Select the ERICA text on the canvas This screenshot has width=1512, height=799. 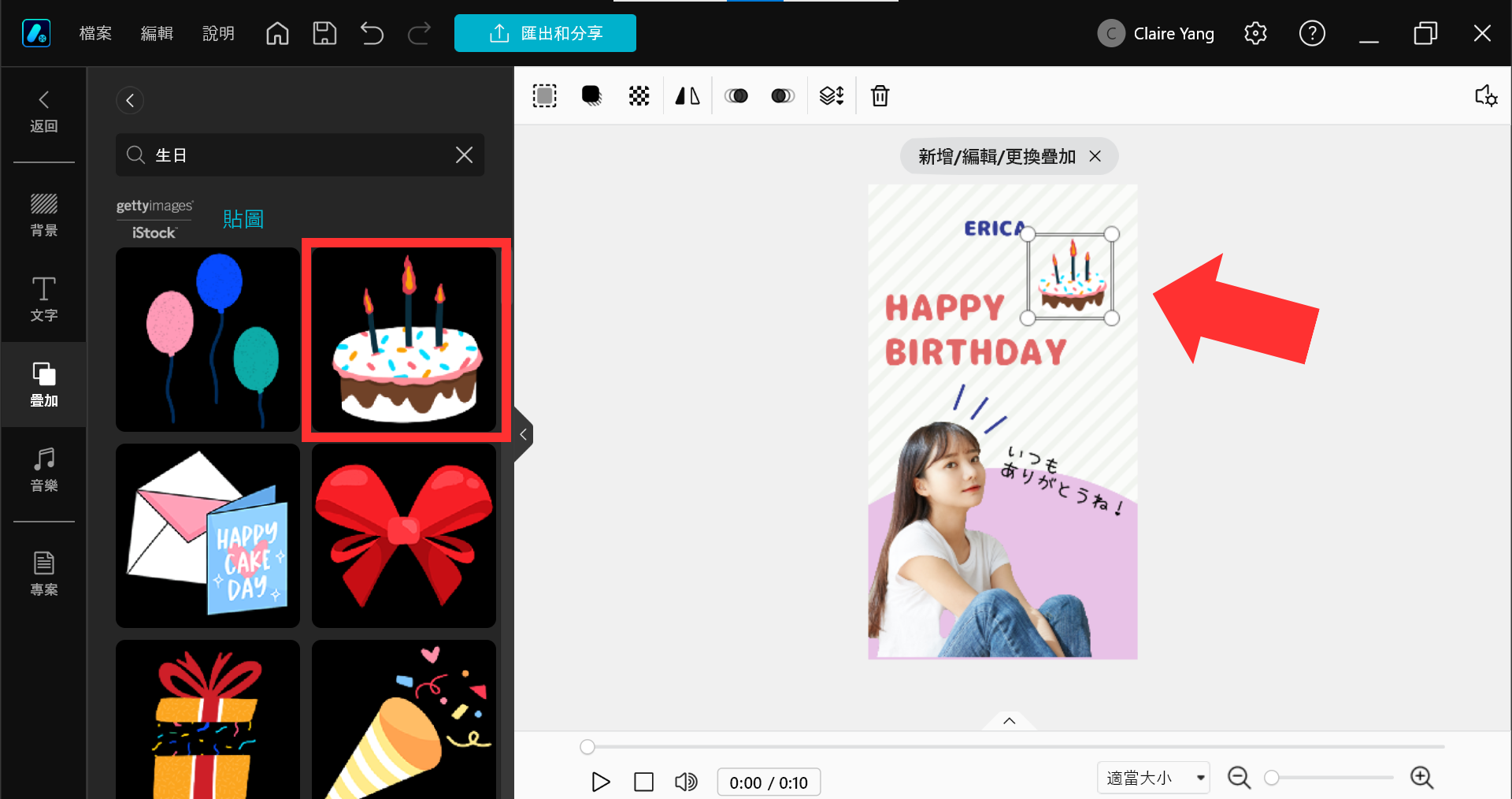(x=994, y=228)
